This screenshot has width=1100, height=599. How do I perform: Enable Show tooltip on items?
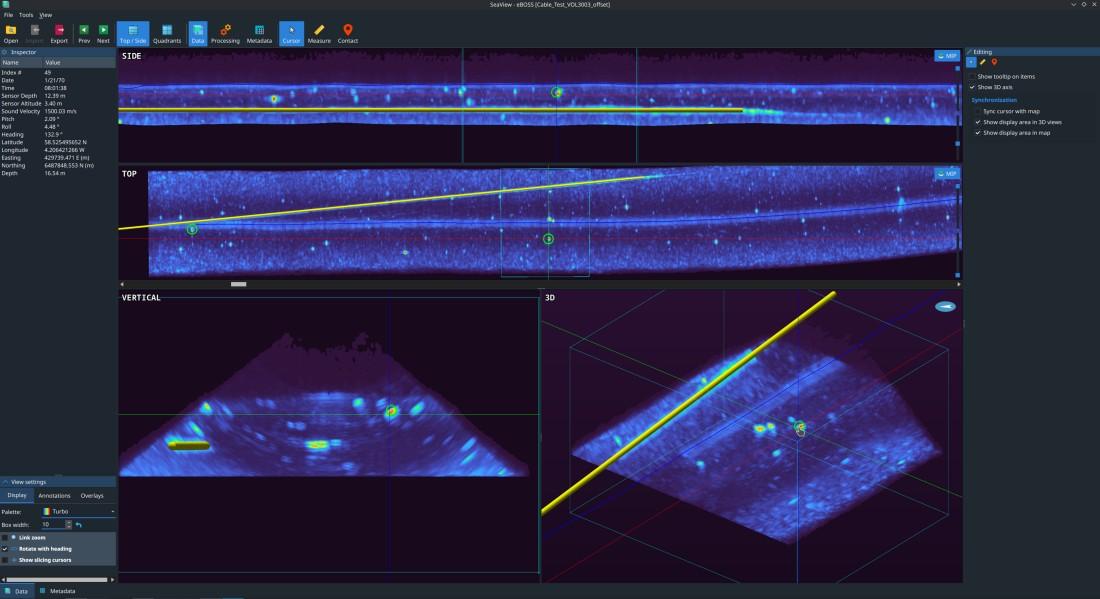972,76
